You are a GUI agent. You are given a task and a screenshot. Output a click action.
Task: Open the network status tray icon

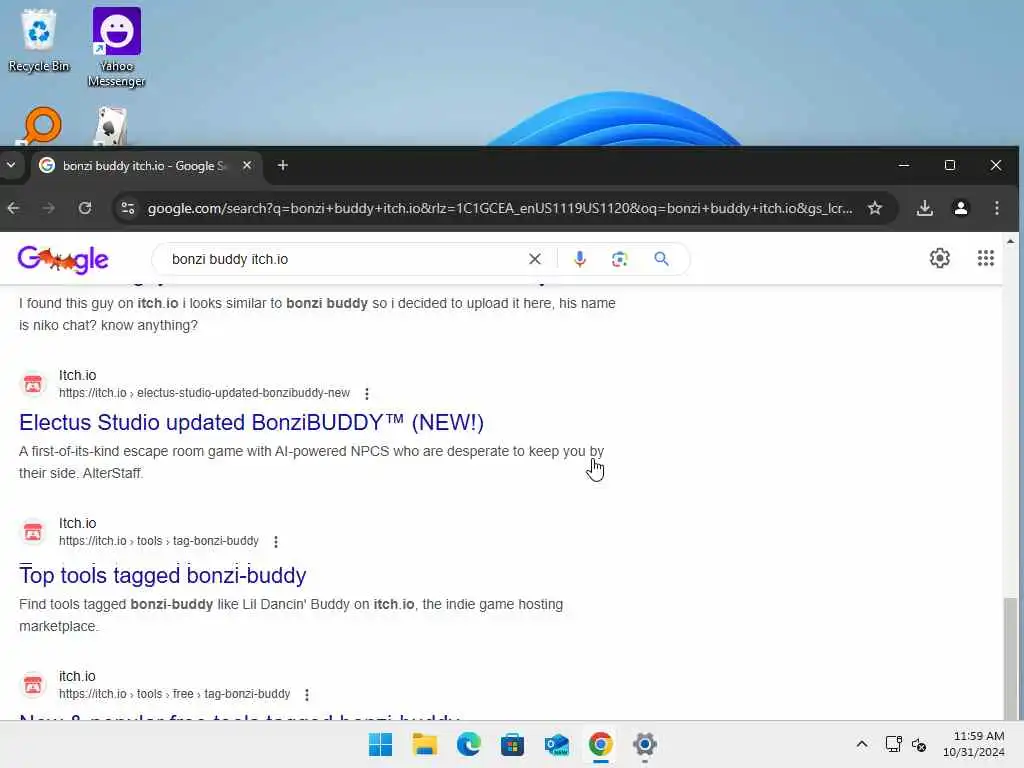[x=893, y=744]
